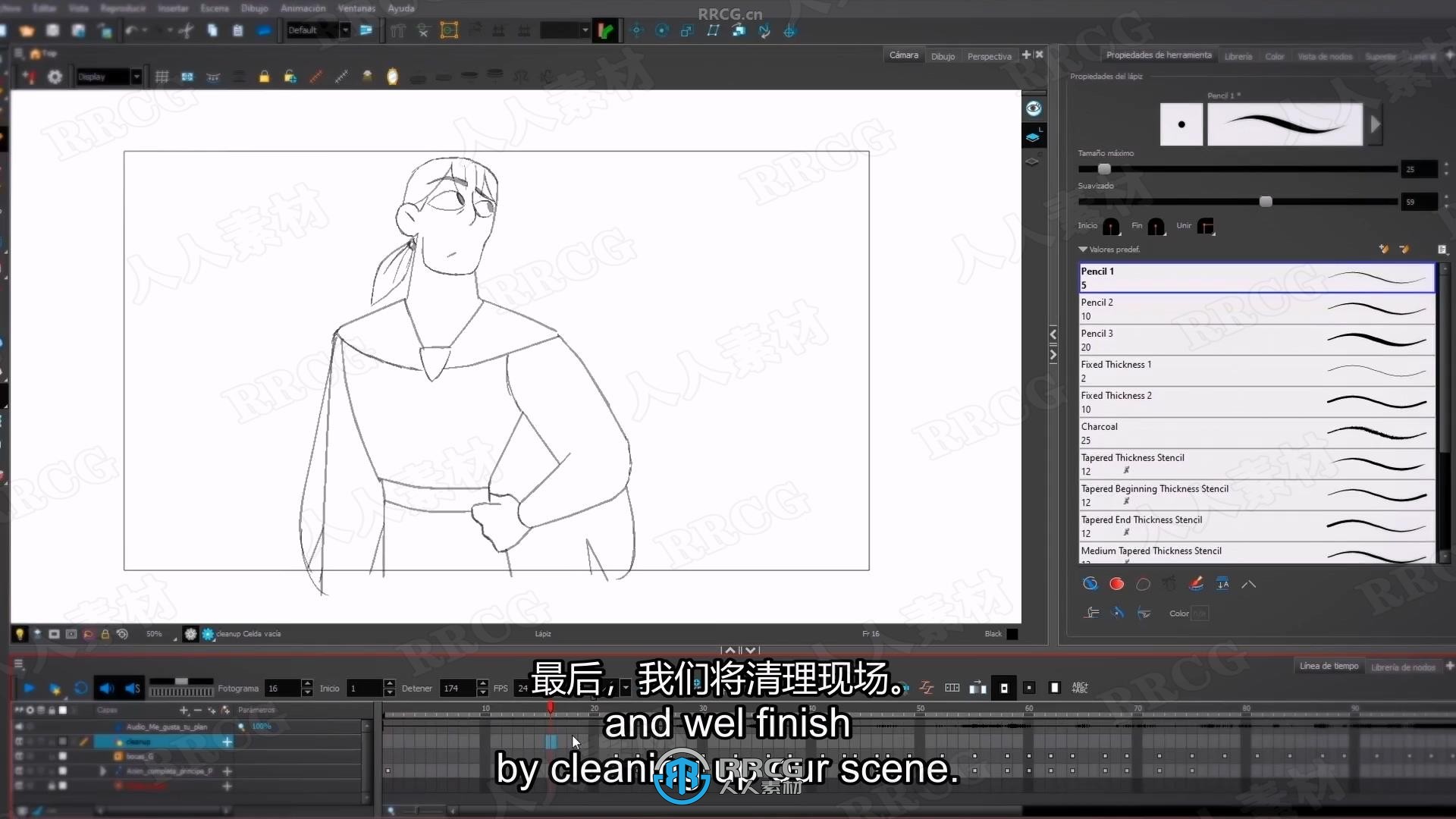Click the scissors cut icon in top toolbar
Viewport: 1456px width, 819px height.
pos(187,30)
